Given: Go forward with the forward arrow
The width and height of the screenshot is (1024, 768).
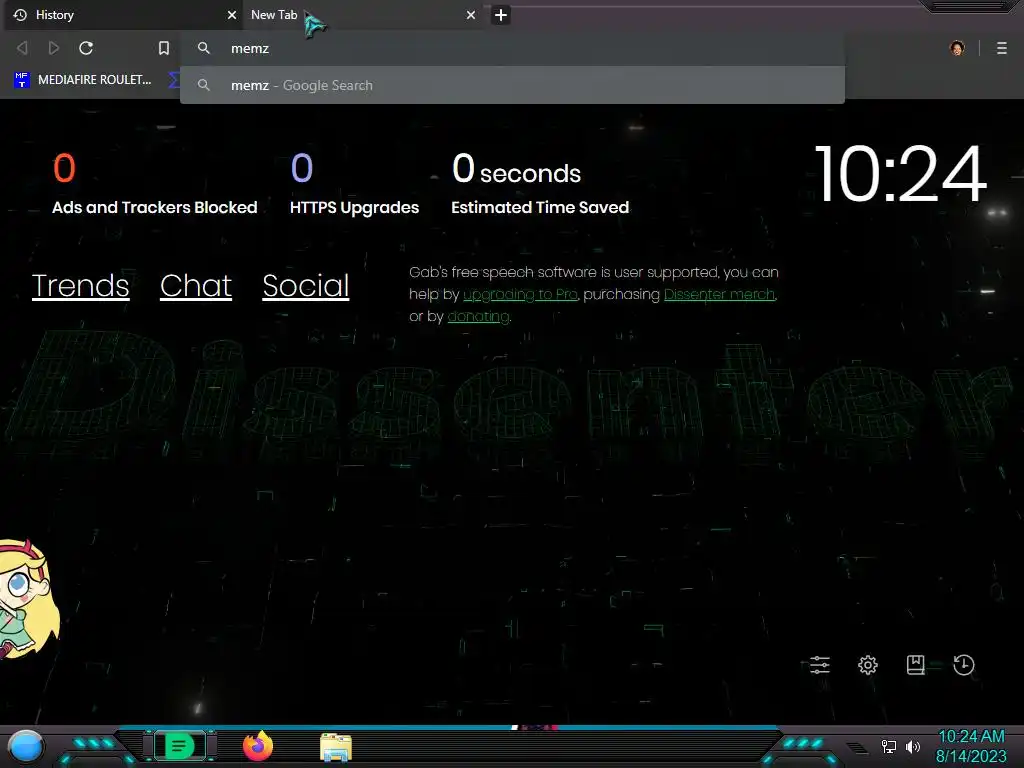Looking at the screenshot, I should click(54, 48).
